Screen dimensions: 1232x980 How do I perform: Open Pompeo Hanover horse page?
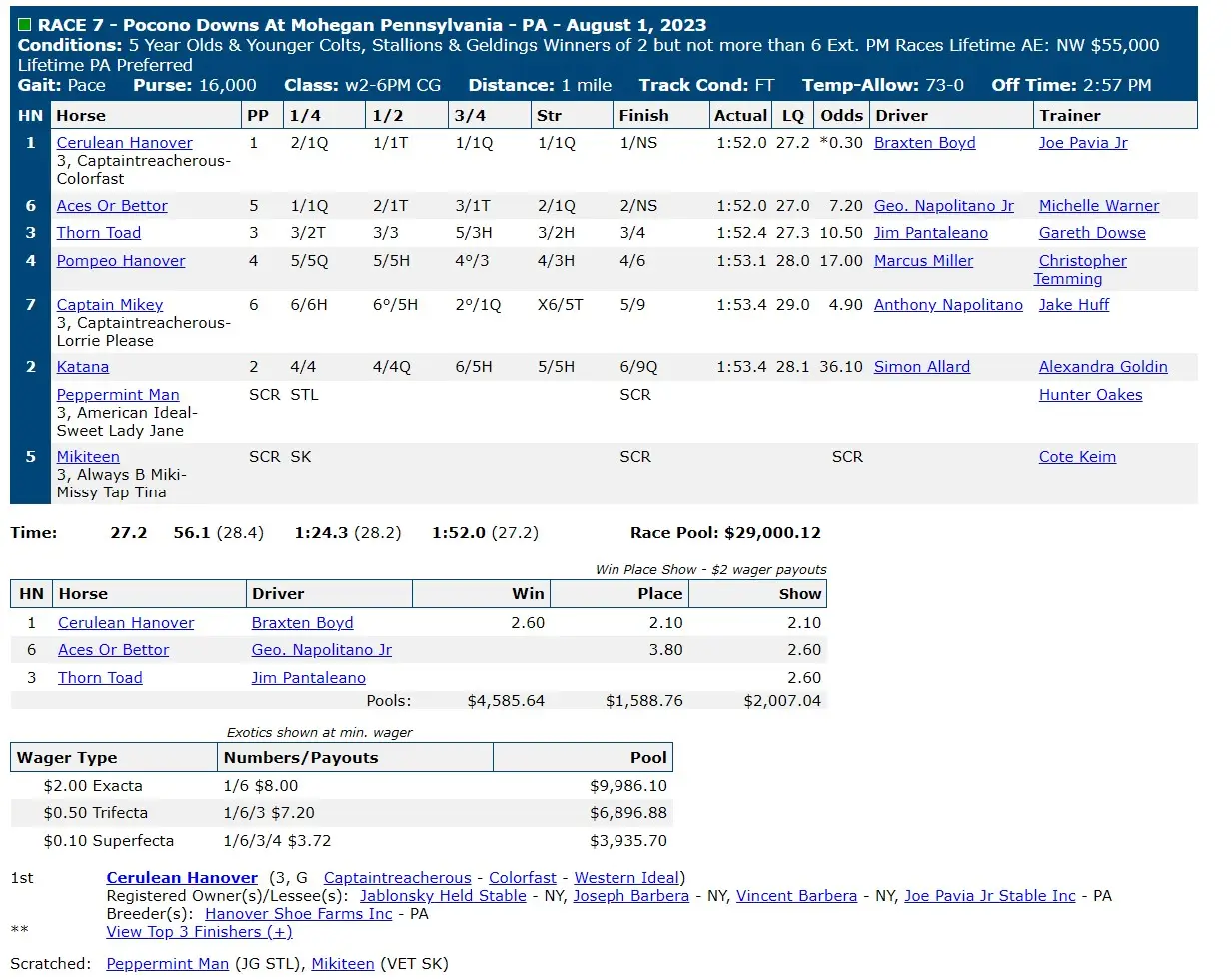coord(121,261)
